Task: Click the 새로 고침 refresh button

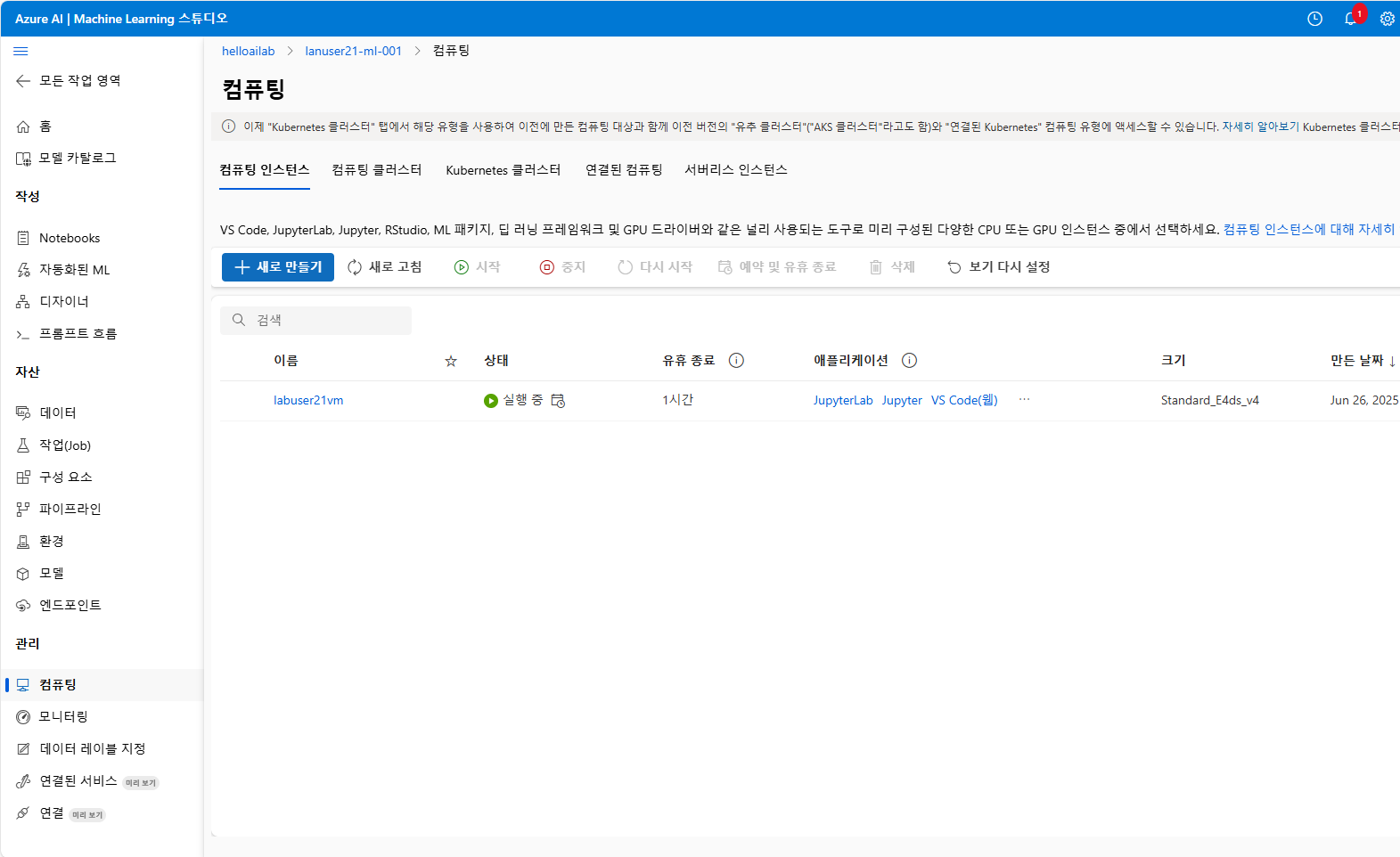Action: click(x=385, y=267)
